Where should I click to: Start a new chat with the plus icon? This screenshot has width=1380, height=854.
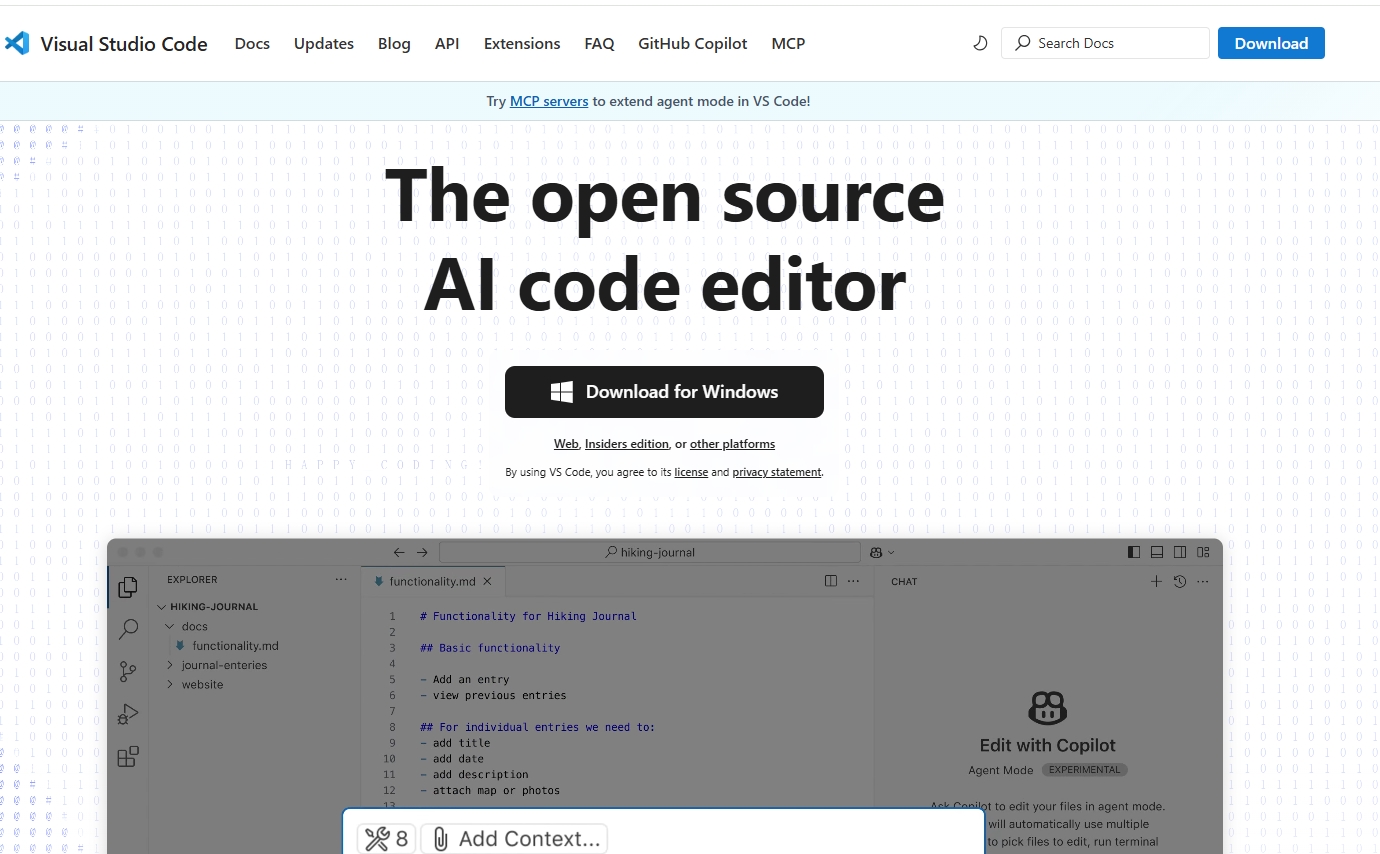[1156, 581]
